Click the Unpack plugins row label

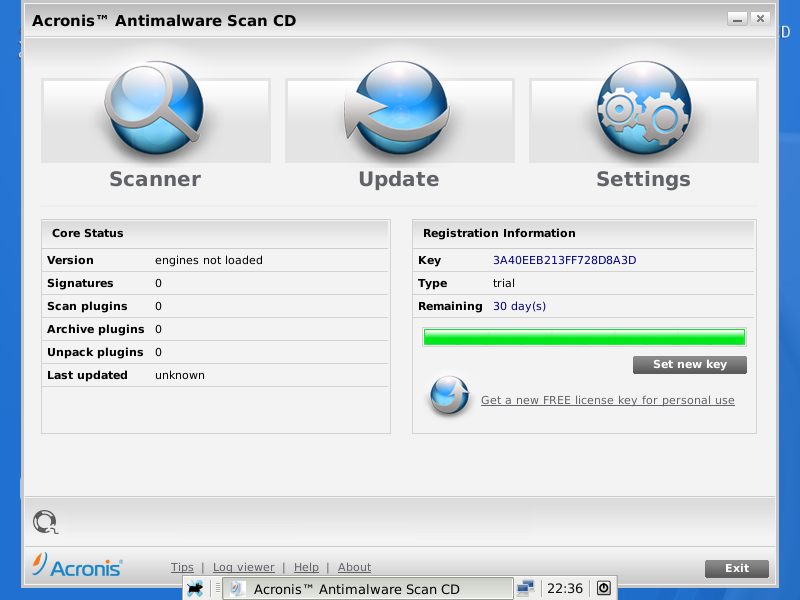click(x=95, y=352)
